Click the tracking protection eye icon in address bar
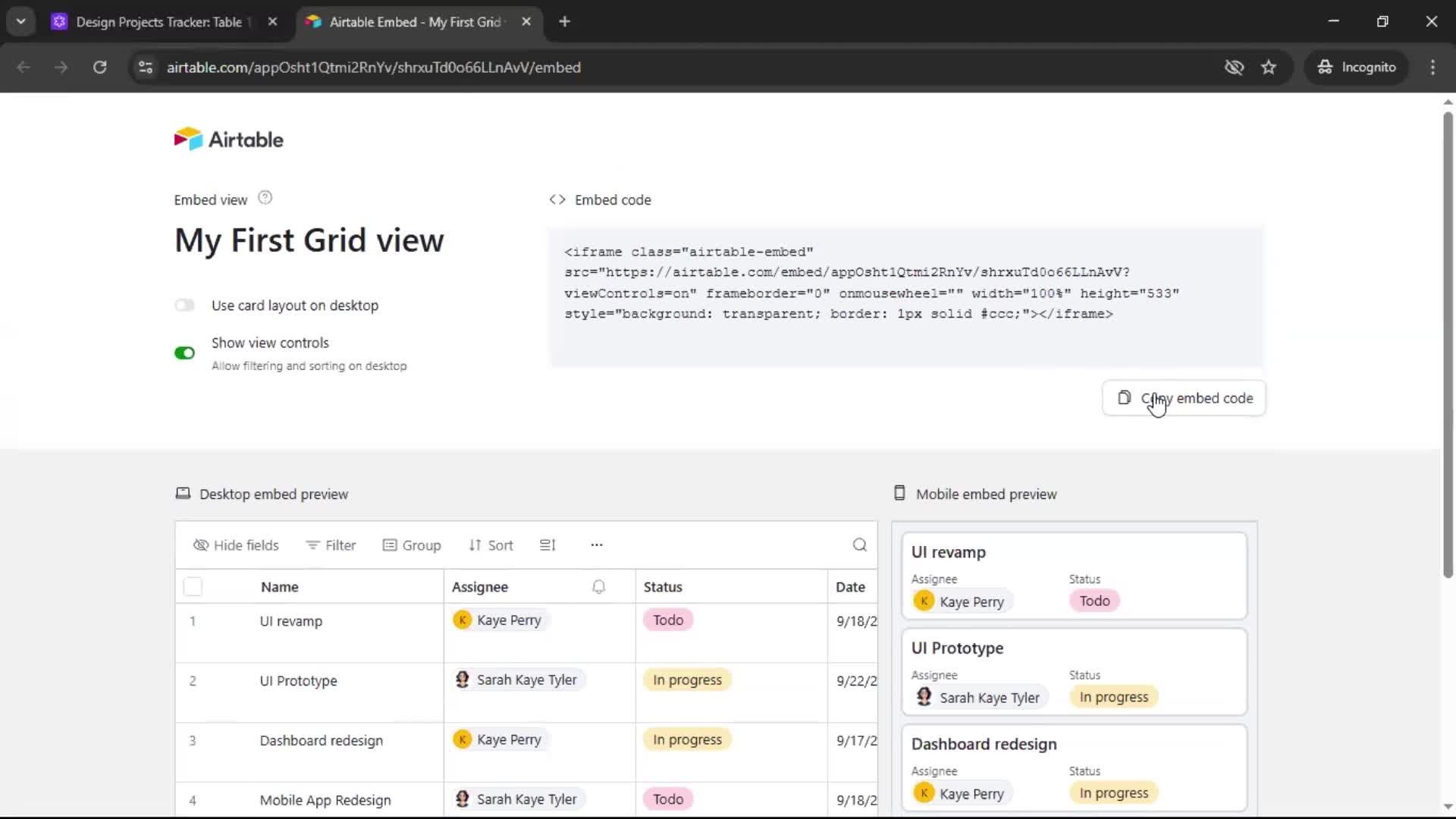Image resolution: width=1456 pixels, height=819 pixels. (x=1235, y=67)
